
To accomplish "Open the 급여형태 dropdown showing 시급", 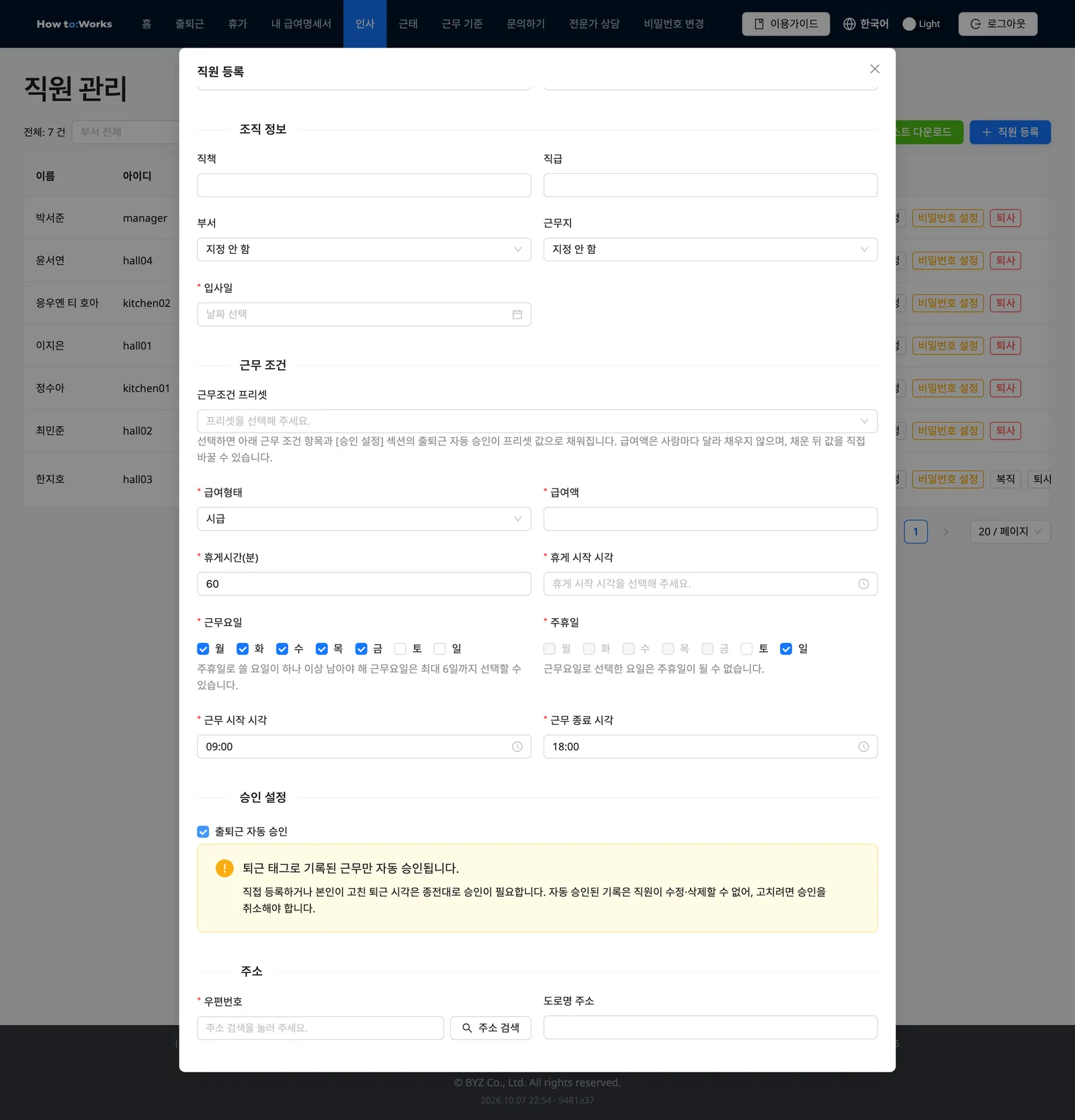I will click(x=363, y=519).
